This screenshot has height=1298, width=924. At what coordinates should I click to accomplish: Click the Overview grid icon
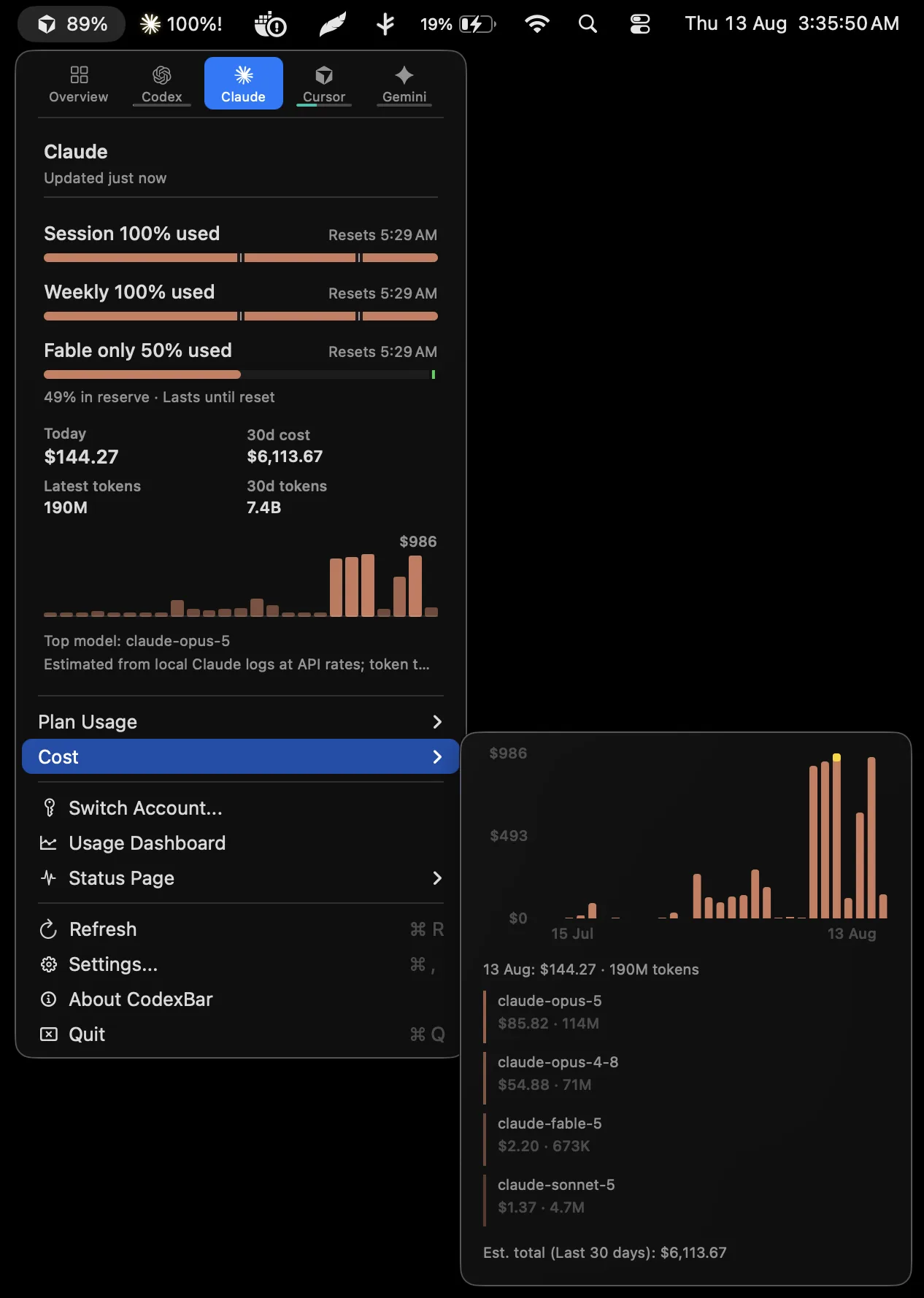pos(79,74)
